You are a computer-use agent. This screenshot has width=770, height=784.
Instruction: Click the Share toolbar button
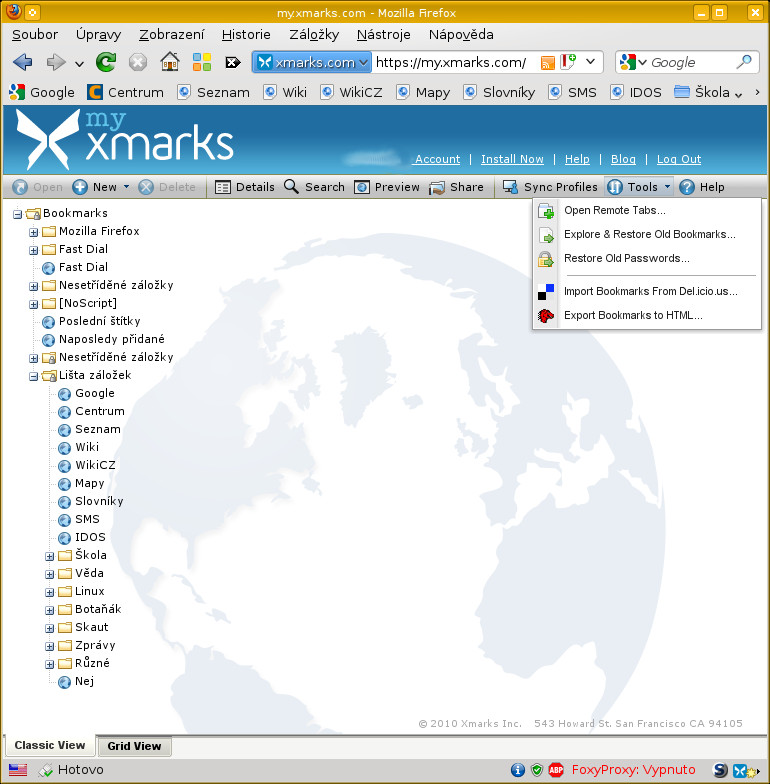[x=456, y=187]
